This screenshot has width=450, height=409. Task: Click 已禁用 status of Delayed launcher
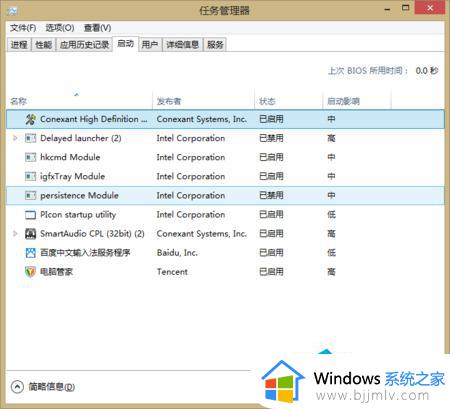(271, 138)
